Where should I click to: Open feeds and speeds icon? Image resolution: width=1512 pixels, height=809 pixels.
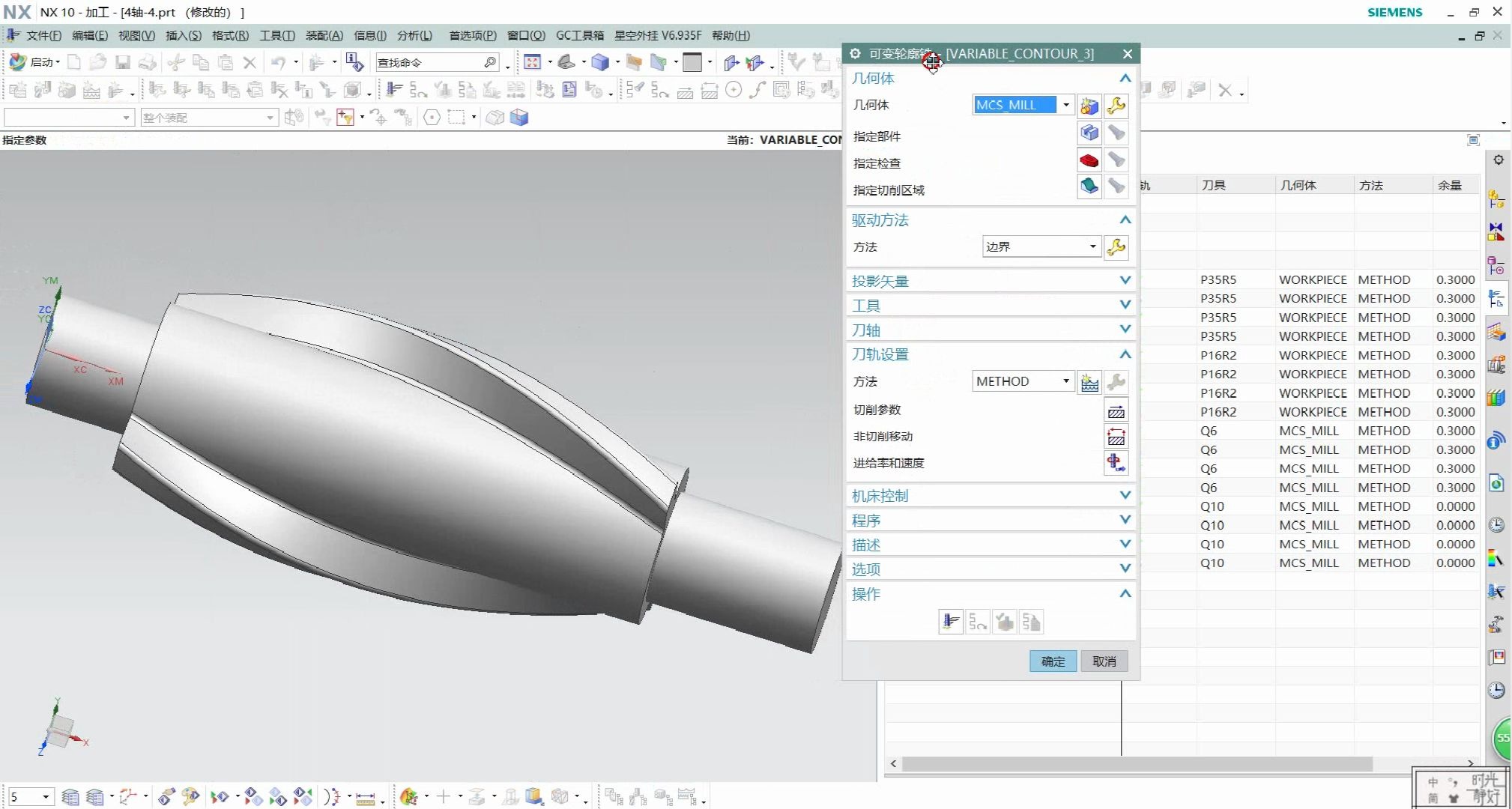(x=1116, y=463)
